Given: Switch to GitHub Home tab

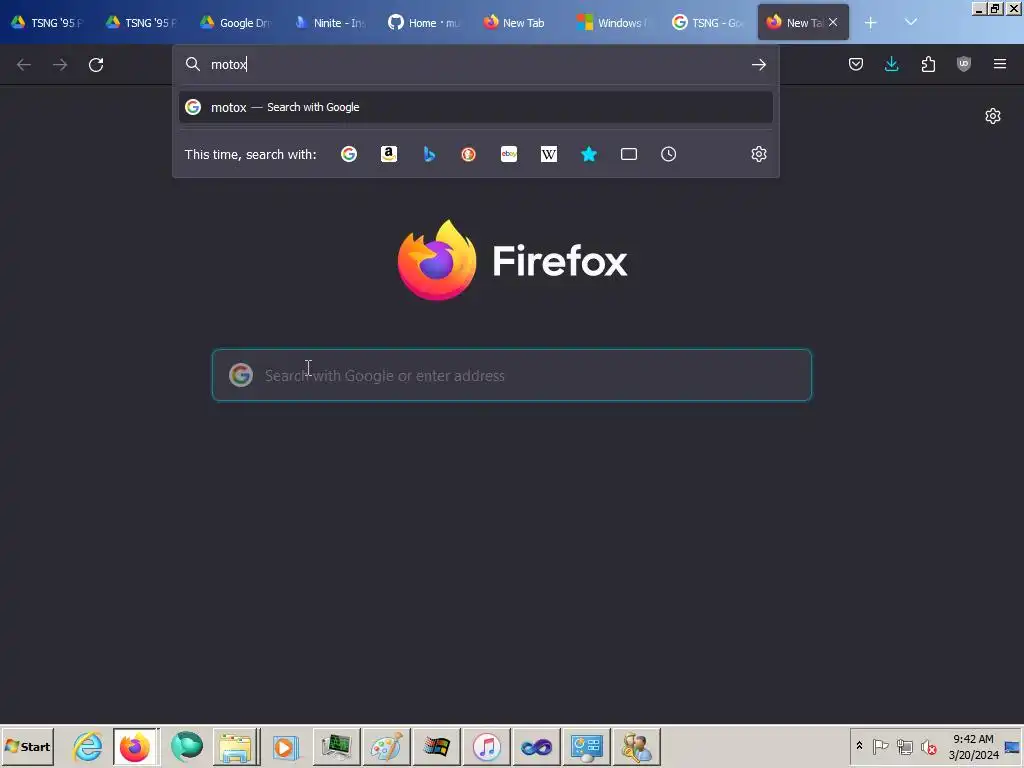Looking at the screenshot, I should click(424, 23).
